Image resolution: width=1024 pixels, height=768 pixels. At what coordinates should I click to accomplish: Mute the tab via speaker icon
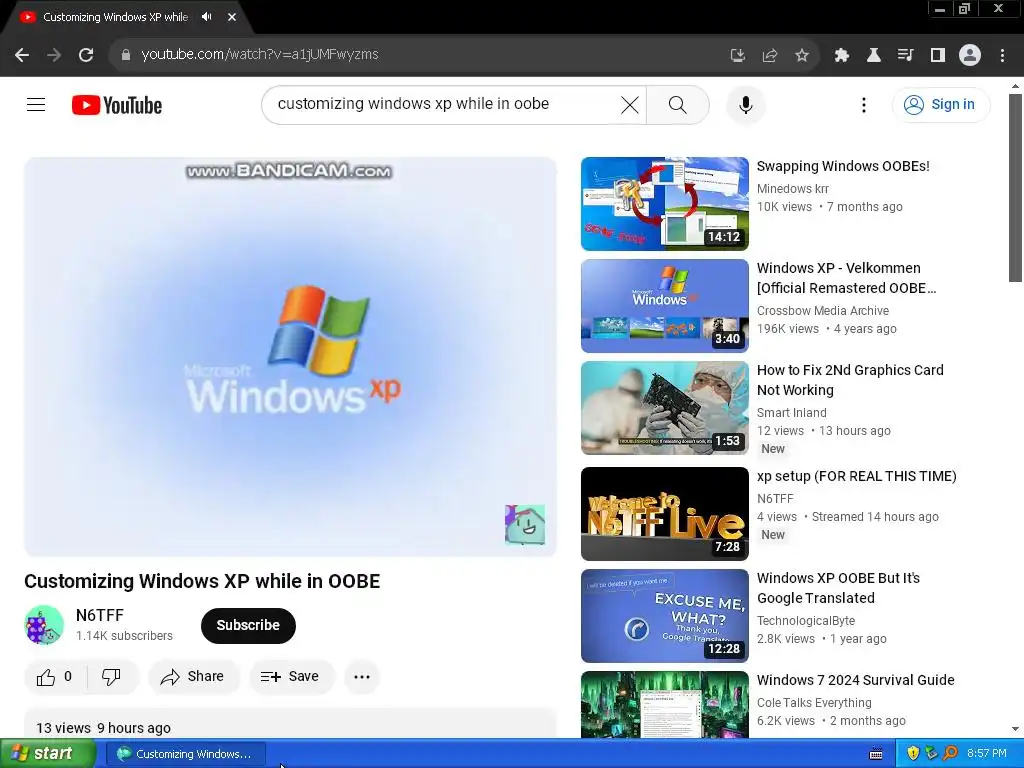coord(207,17)
